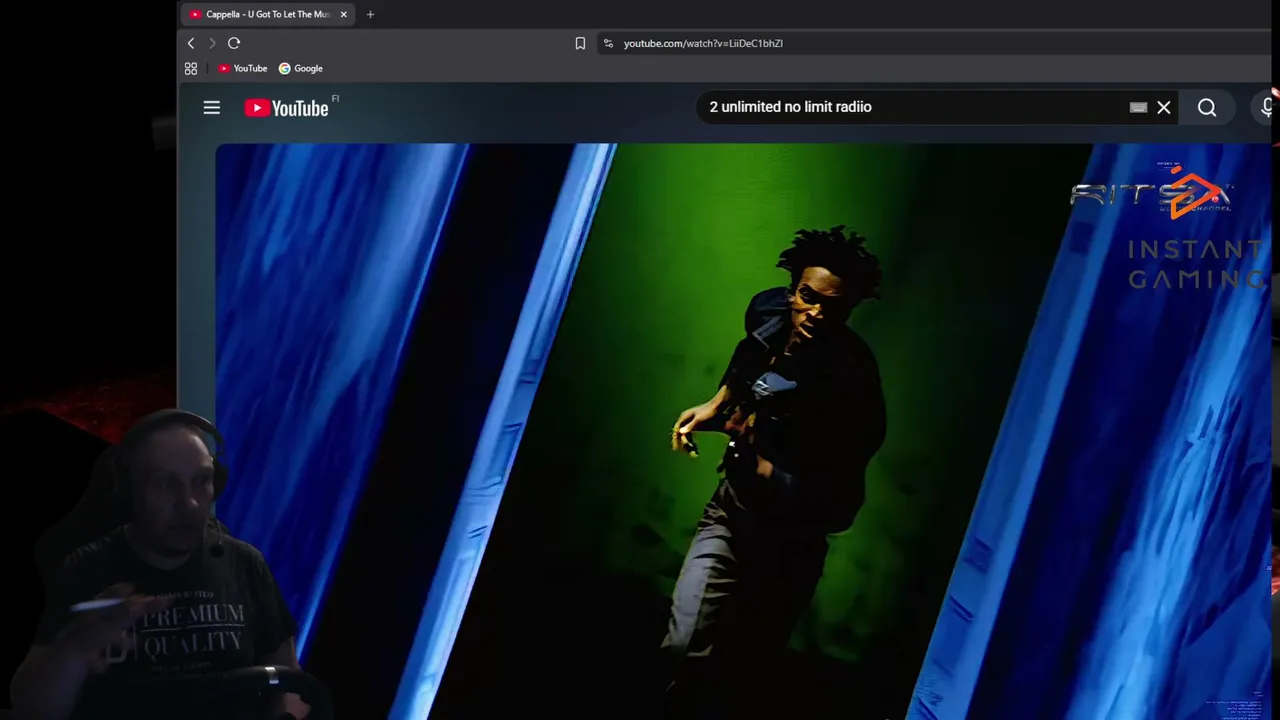Submit search with magnifier button
Viewport: 1280px width, 720px height.
(x=1207, y=107)
